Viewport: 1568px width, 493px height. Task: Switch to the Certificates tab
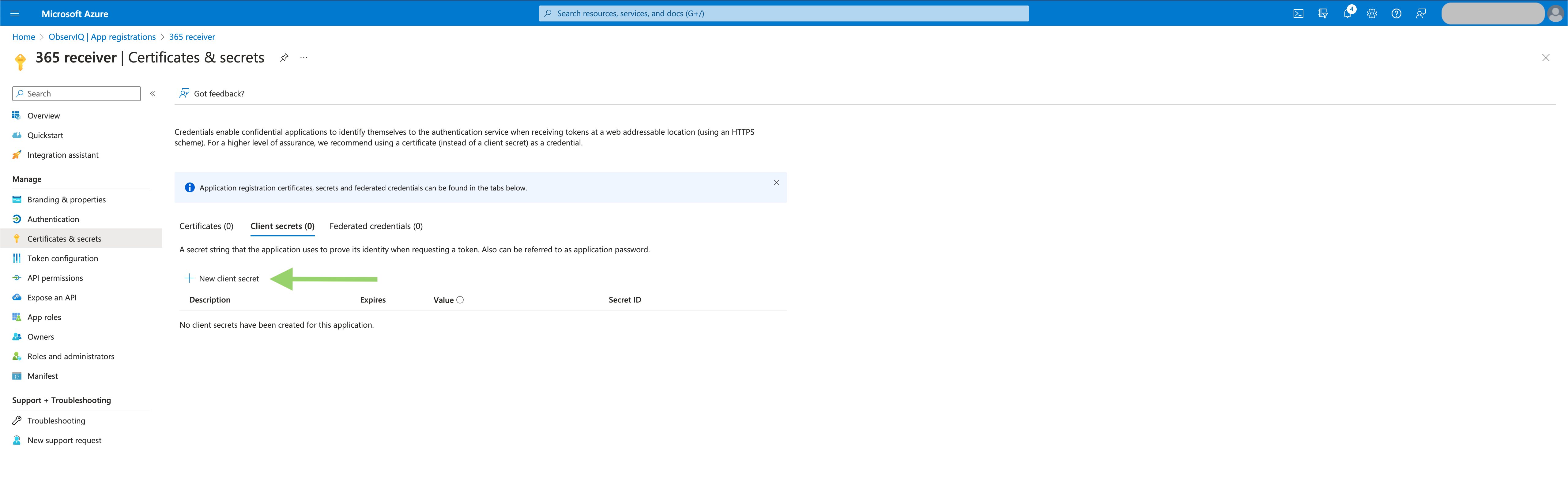pyautogui.click(x=206, y=226)
